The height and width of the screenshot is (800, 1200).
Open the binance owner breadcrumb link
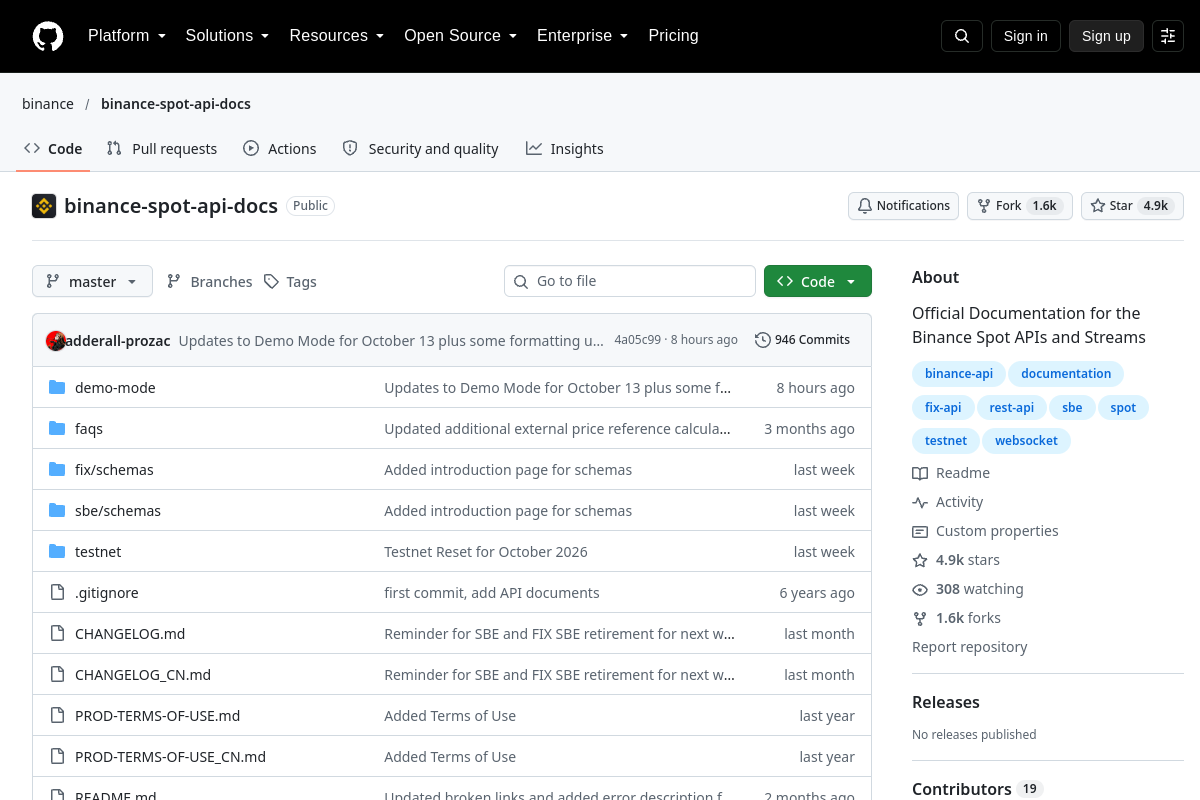(48, 104)
